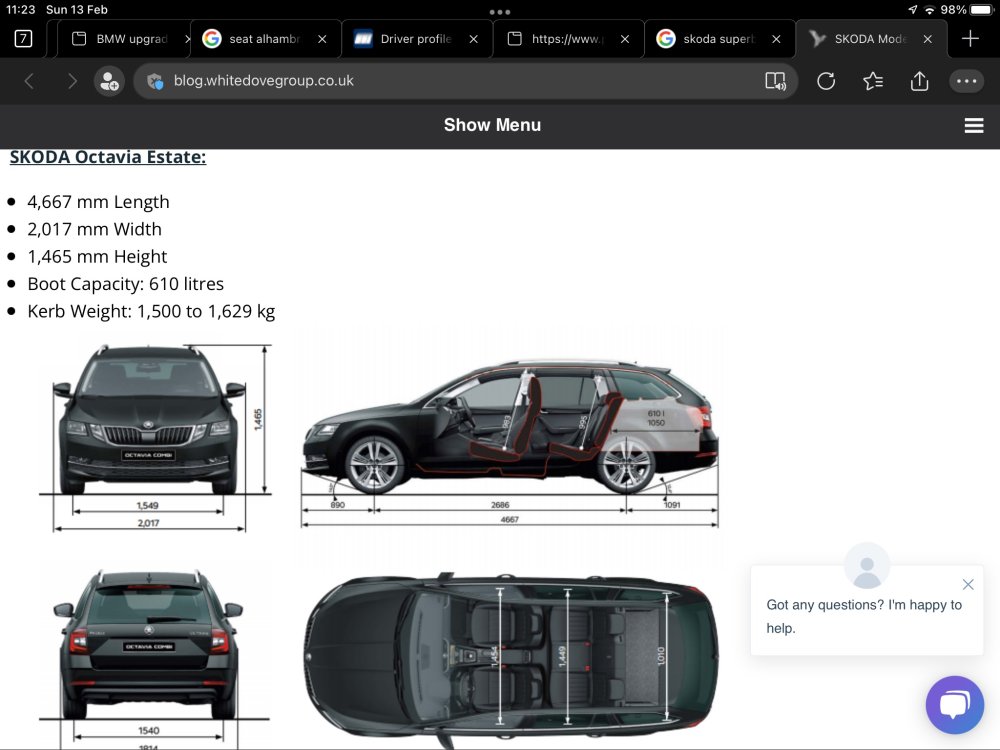Open the favorites list icon

pos(872,81)
